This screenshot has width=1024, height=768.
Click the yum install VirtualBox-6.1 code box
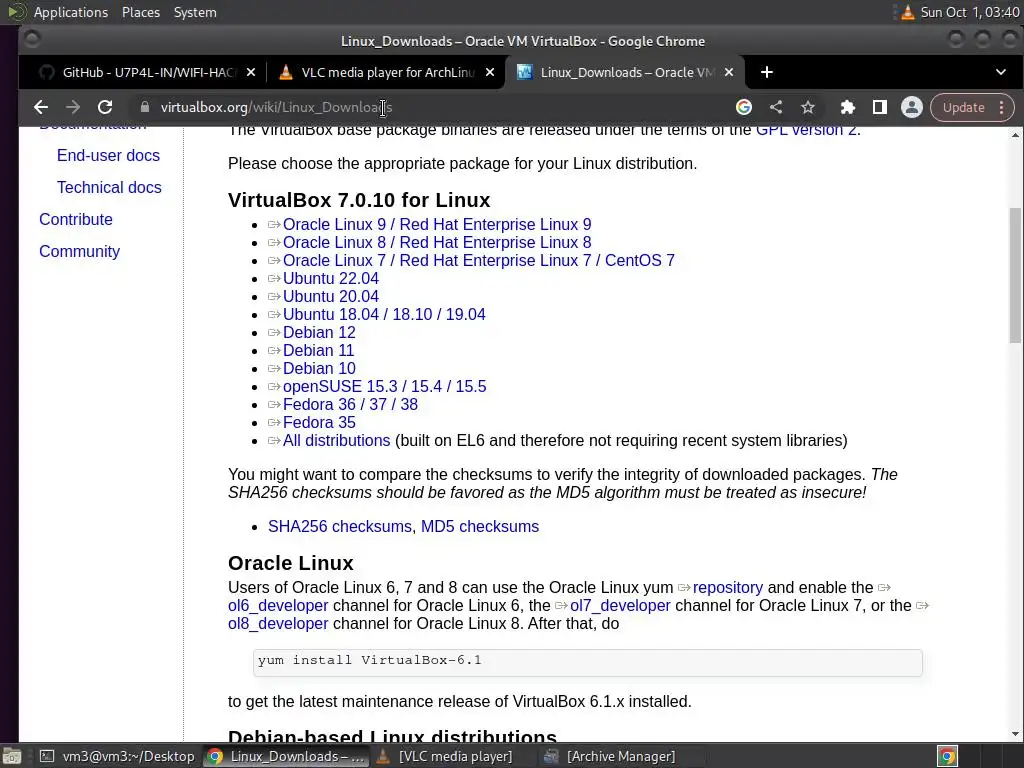click(x=588, y=663)
